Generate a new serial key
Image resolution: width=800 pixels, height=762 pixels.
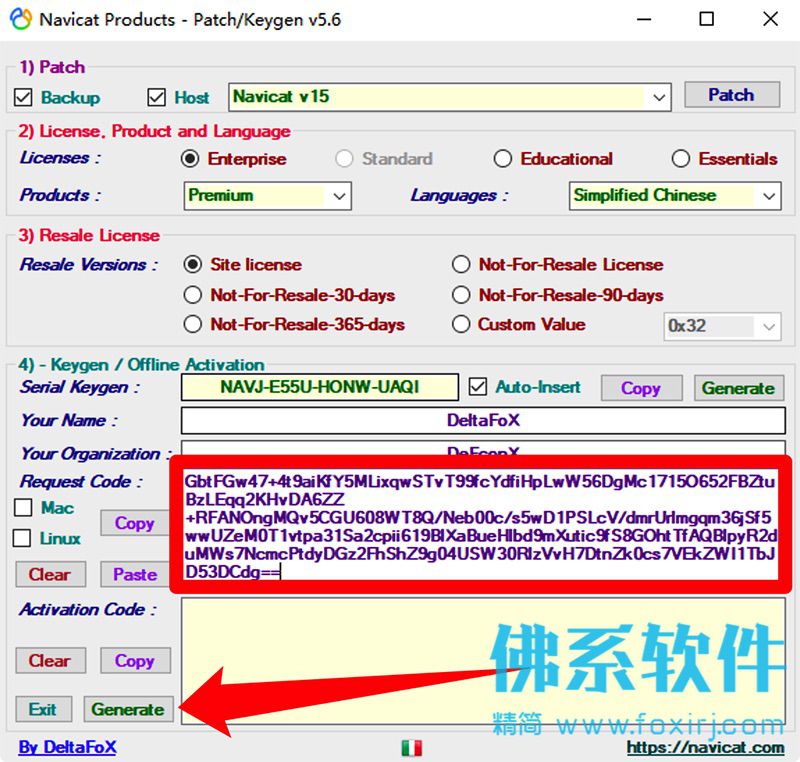coord(738,388)
